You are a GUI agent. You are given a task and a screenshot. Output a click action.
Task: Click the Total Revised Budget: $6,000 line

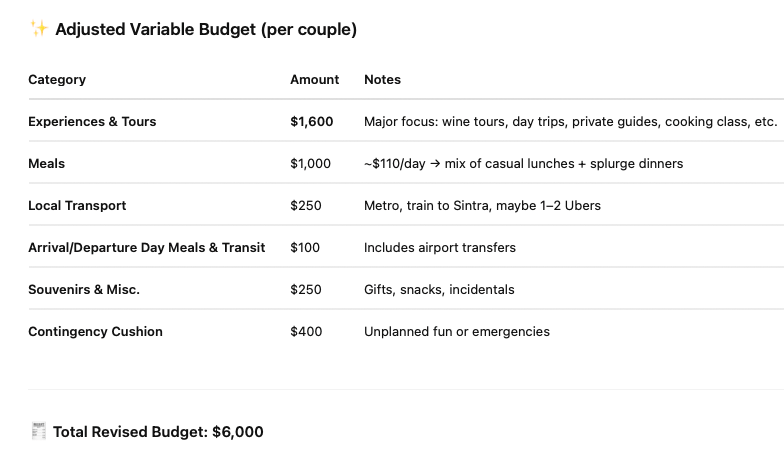coord(158,432)
